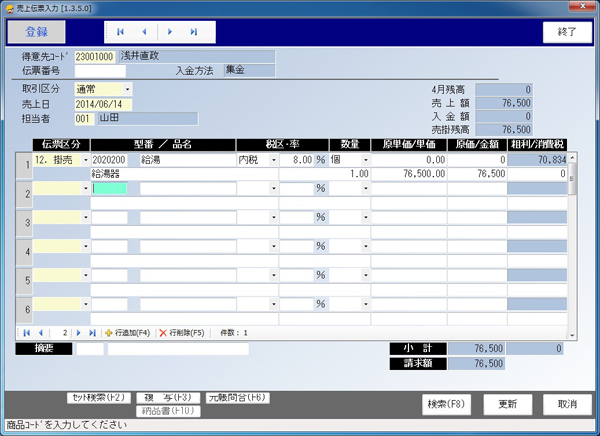The width and height of the screenshot is (600, 436).
Task: Jump to last record in top toolbar
Action: (194, 32)
